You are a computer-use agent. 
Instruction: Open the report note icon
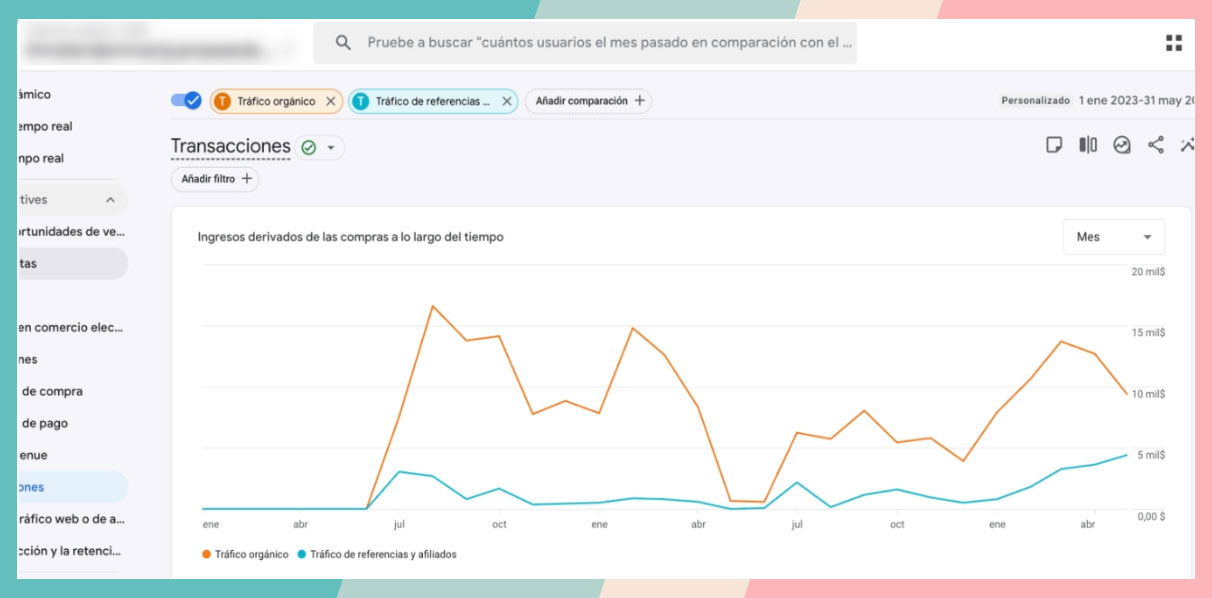[1054, 145]
